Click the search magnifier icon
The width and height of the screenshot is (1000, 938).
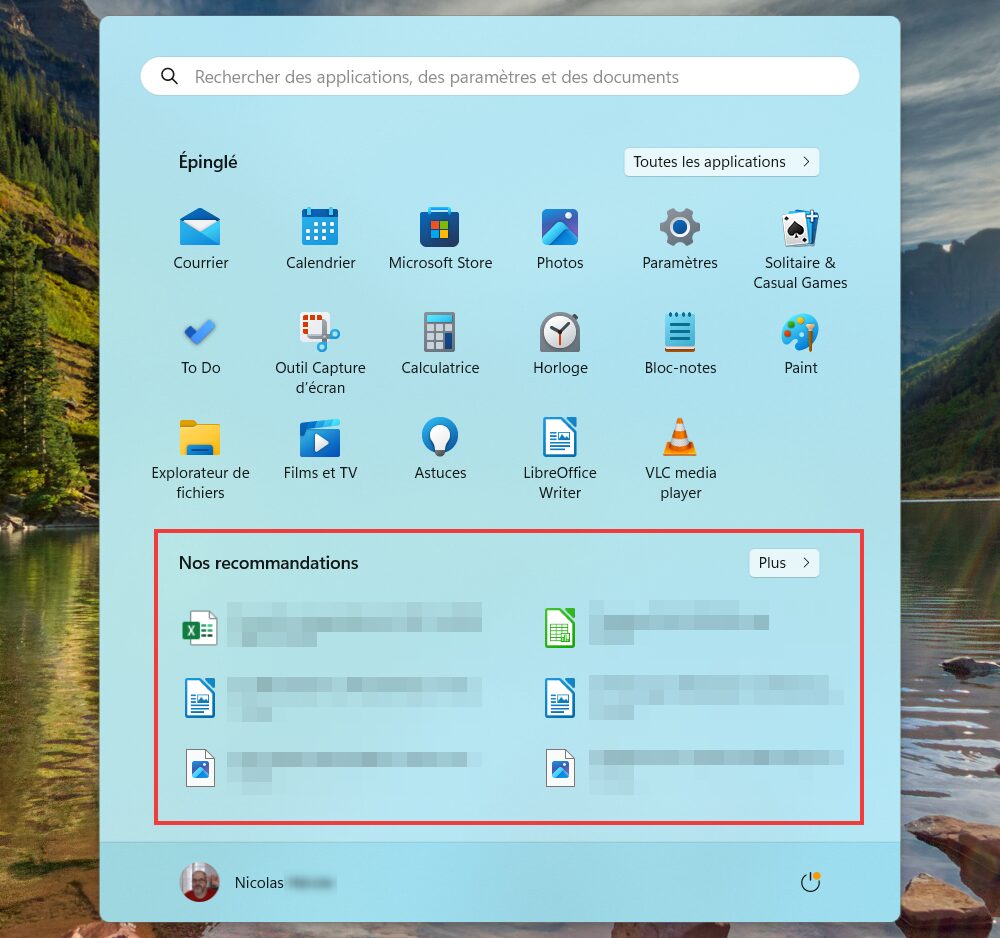(x=169, y=77)
